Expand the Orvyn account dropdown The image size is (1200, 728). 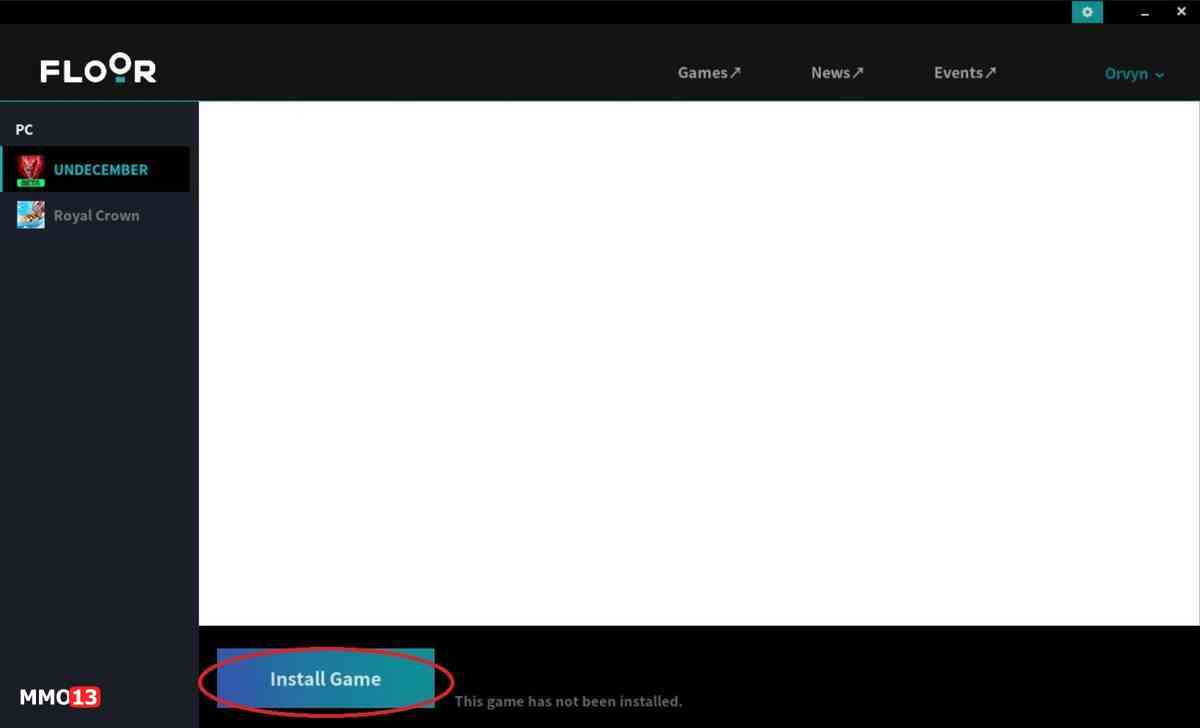coord(1134,74)
